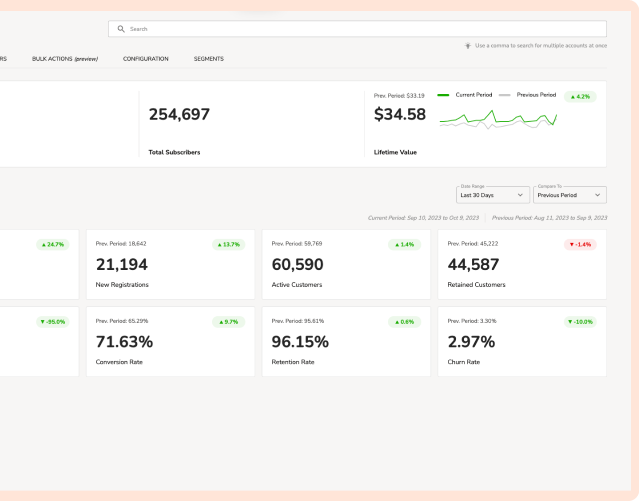Click the grey Previous Period legend marker
The width and height of the screenshot is (639, 501).
(505, 95)
